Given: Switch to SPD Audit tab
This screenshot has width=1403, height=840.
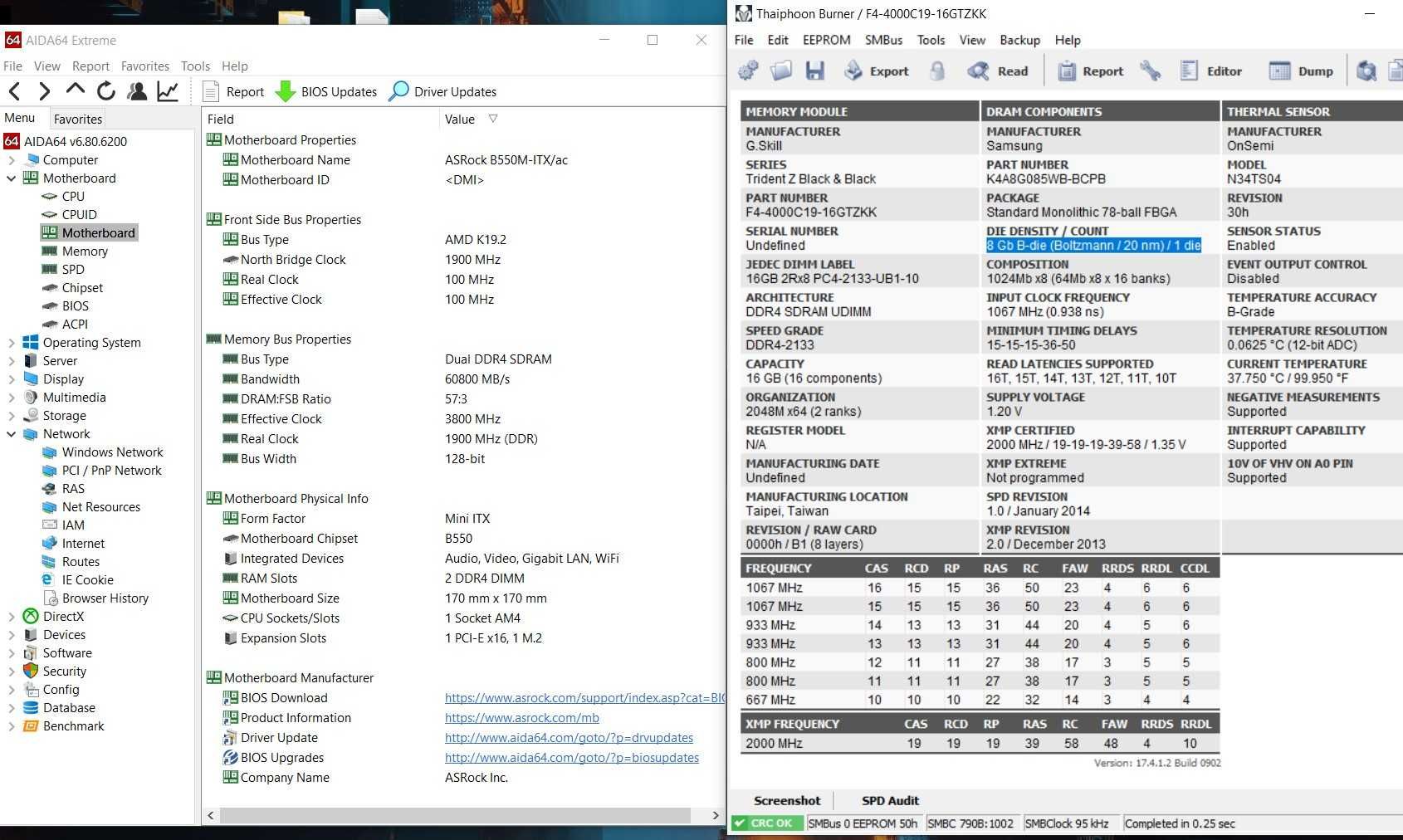Looking at the screenshot, I should pyautogui.click(x=890, y=800).
